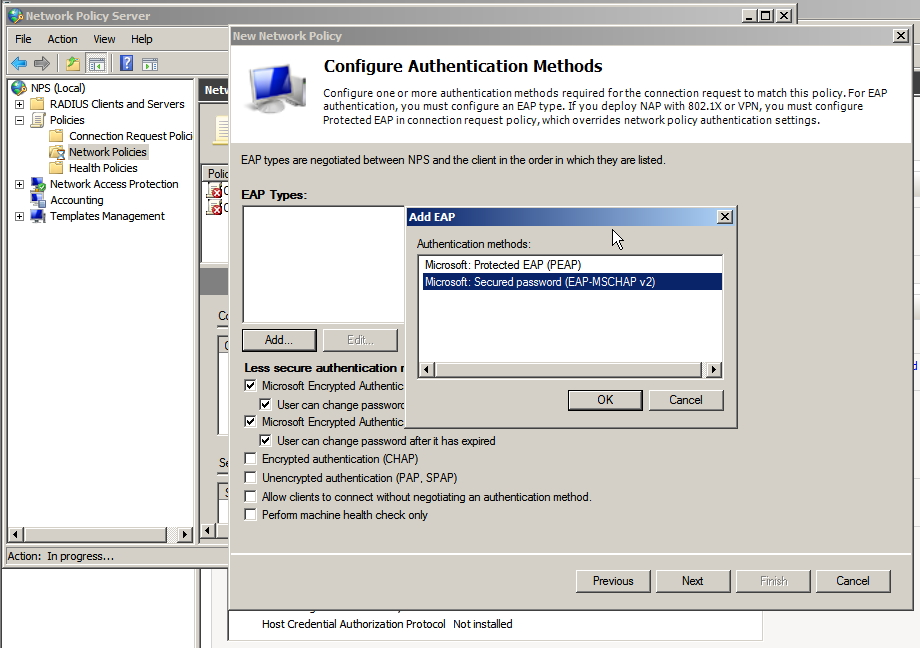Select Microsoft: Protected EAP (PEAP)
The image size is (920, 648).
(572, 265)
